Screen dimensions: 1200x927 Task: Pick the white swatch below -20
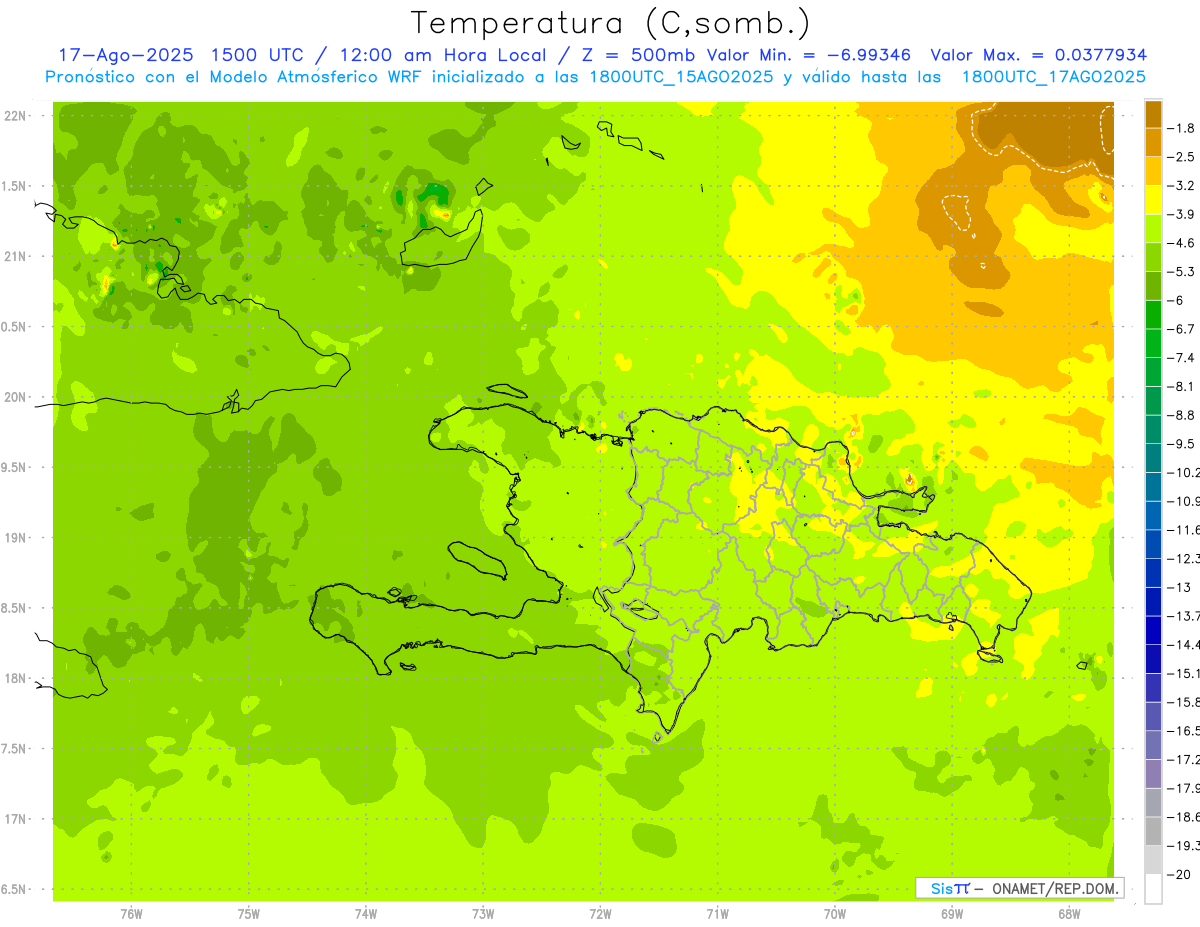click(1153, 888)
